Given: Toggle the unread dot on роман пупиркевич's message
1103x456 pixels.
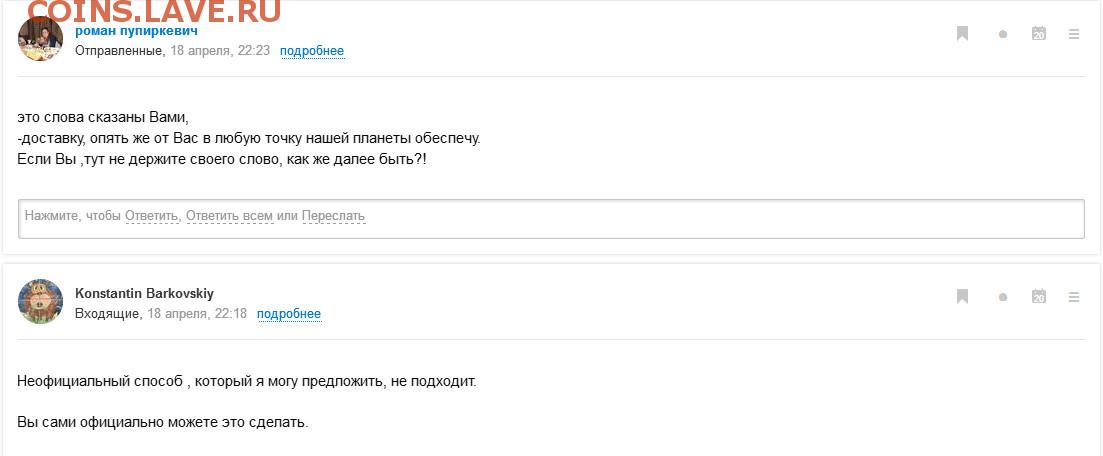Looking at the screenshot, I should 1002,34.
